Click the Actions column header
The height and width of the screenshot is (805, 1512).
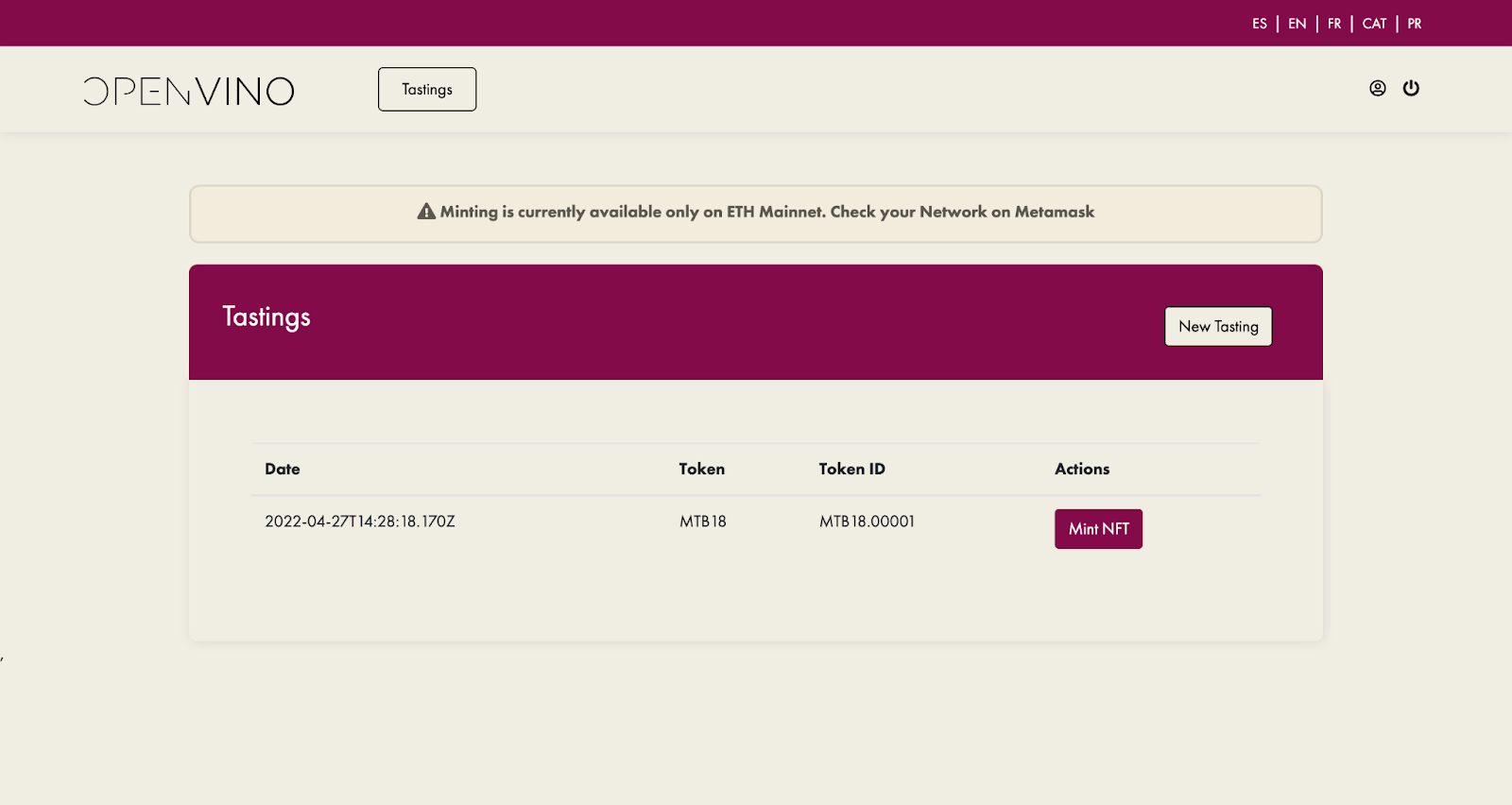1082,469
